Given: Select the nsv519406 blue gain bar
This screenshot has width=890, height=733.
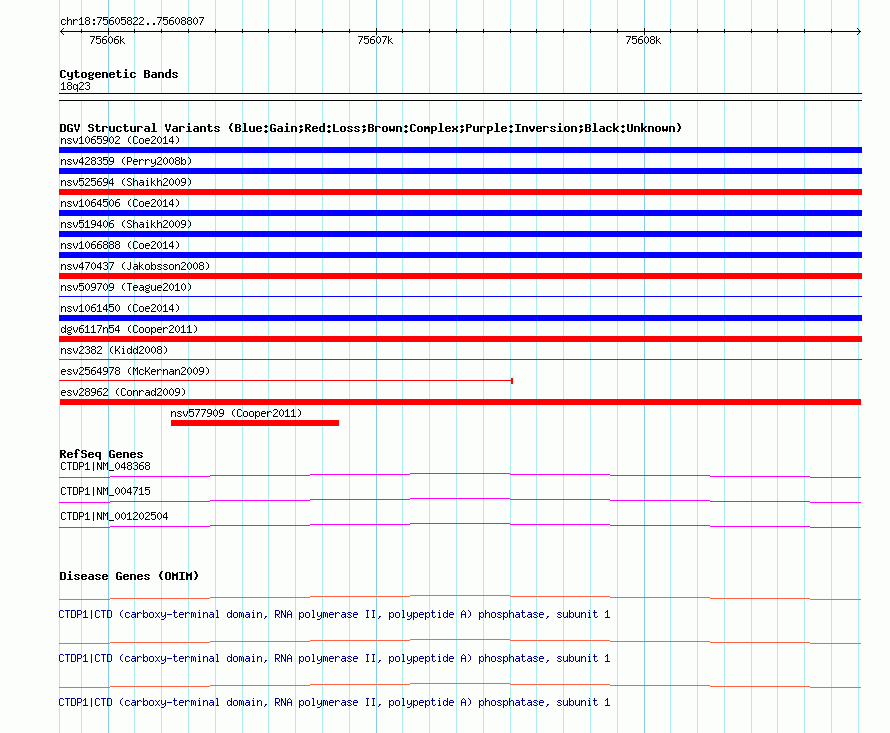Looking at the screenshot, I should pos(460,234).
